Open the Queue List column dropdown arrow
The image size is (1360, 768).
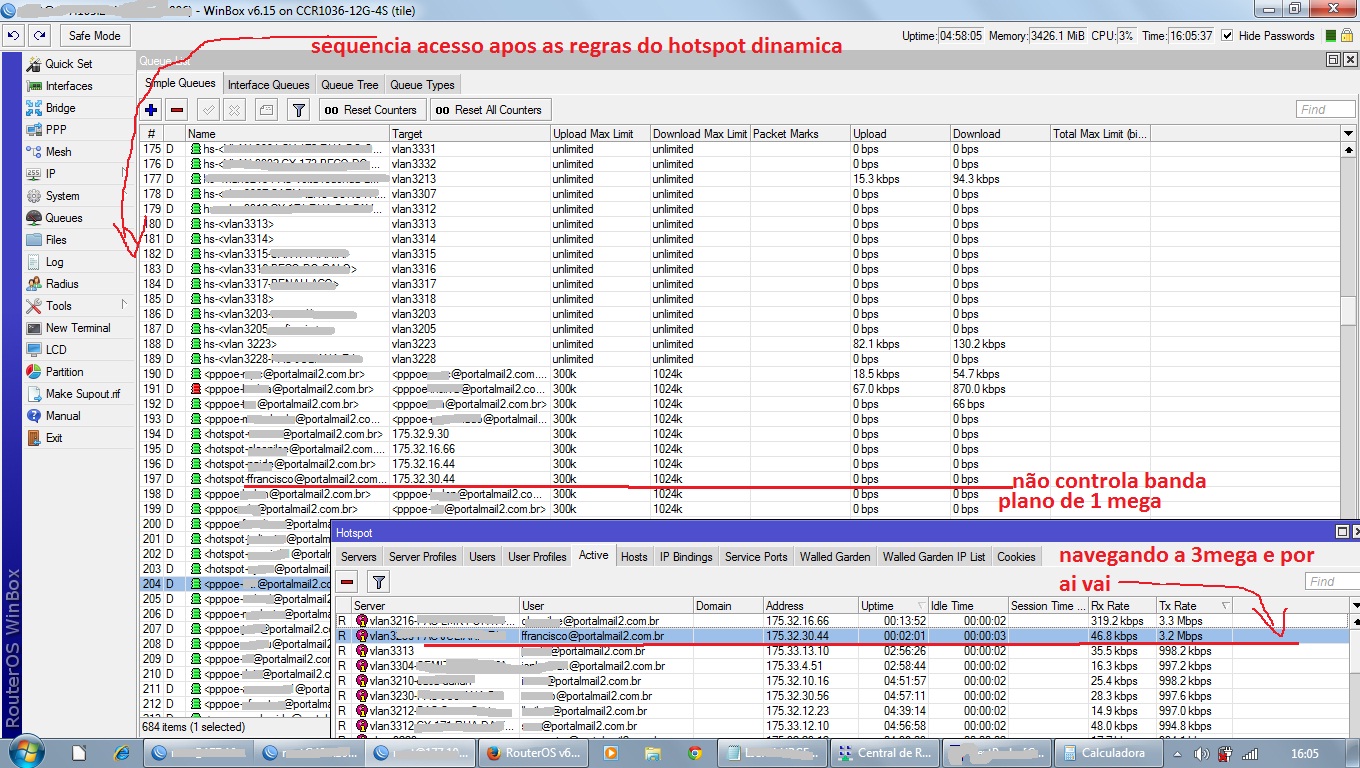pyautogui.click(x=1347, y=134)
